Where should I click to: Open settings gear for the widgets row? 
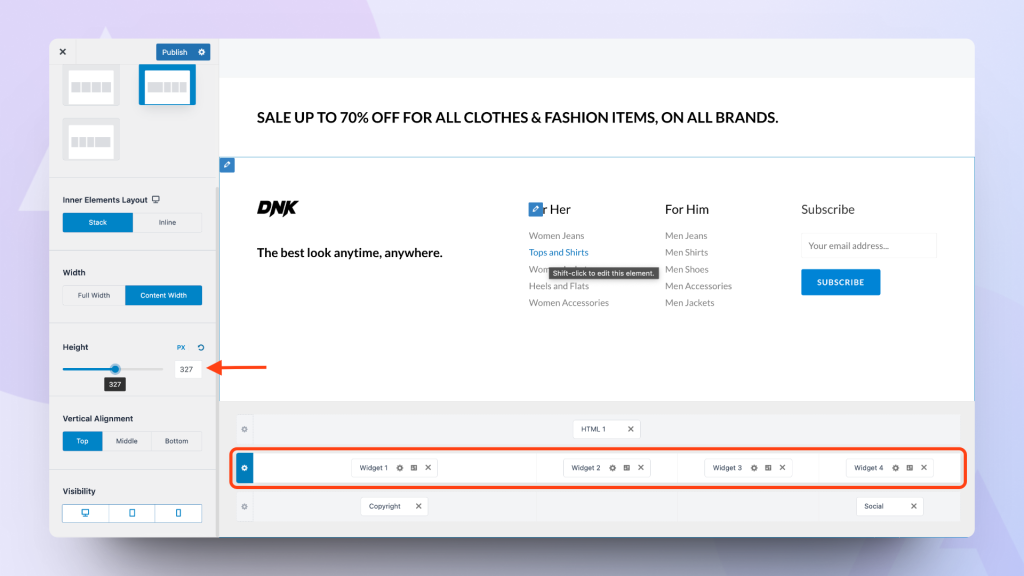[x=244, y=468]
